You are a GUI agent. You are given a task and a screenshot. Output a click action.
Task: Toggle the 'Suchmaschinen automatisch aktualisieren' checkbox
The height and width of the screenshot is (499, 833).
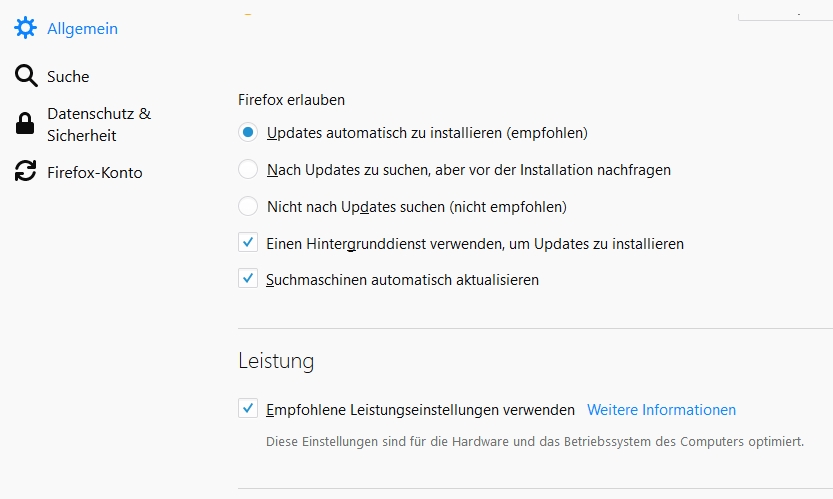tap(248, 280)
